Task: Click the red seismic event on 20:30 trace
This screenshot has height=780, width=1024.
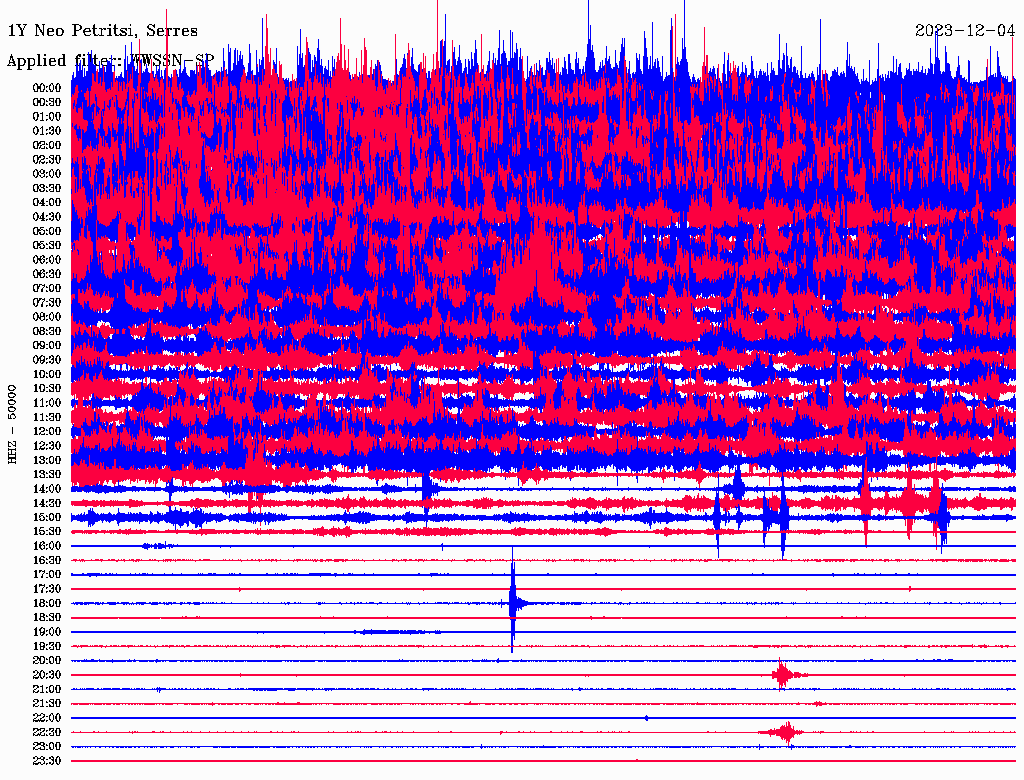Action: [783, 675]
